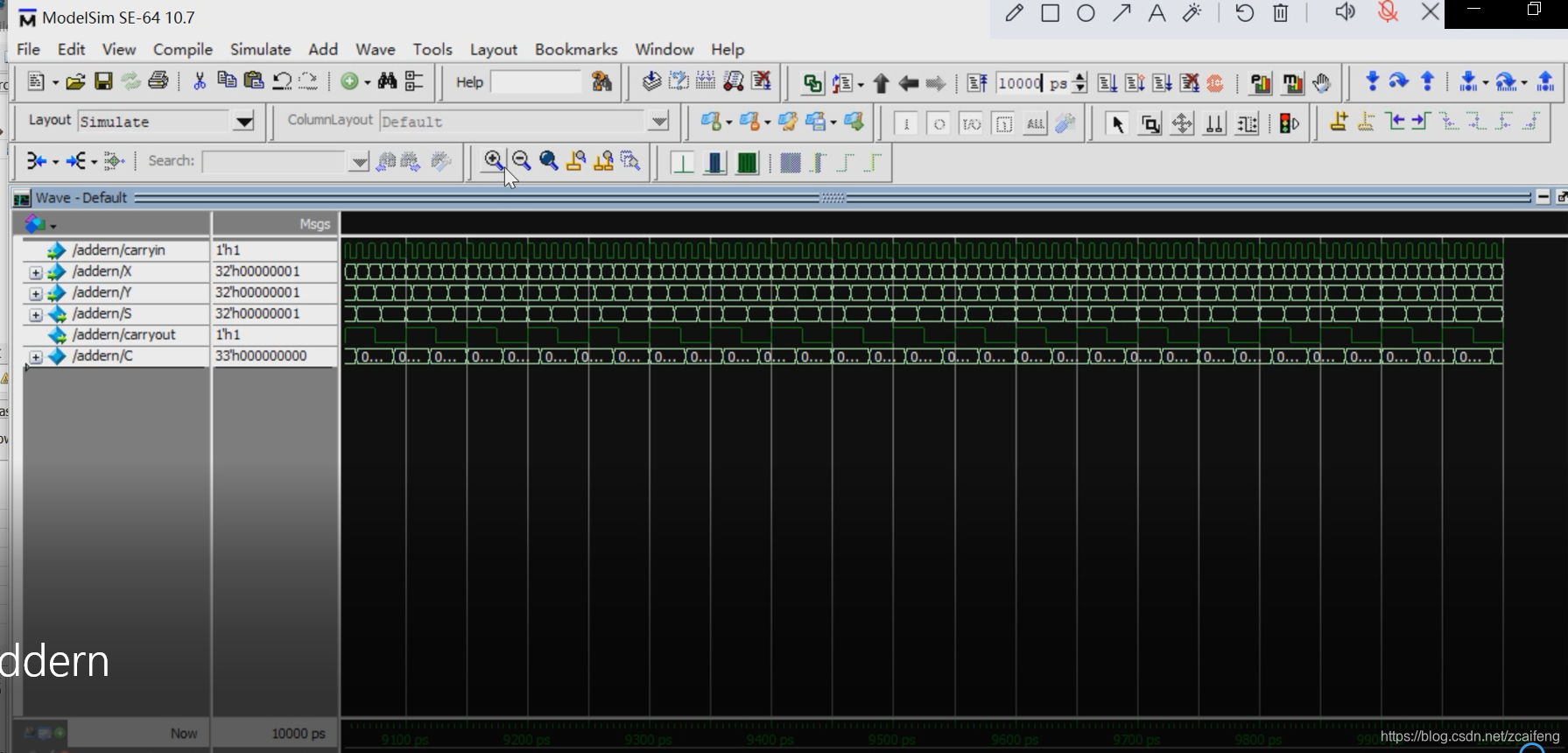Image resolution: width=1568 pixels, height=753 pixels.
Task: Click the hand pan icon
Action: [1322, 83]
